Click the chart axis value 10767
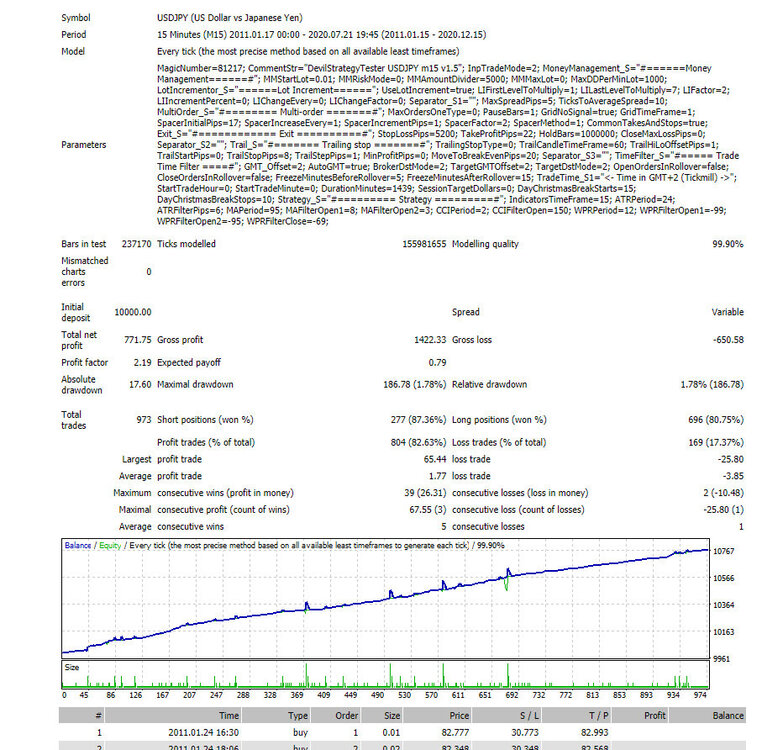783x750 pixels. 724,551
